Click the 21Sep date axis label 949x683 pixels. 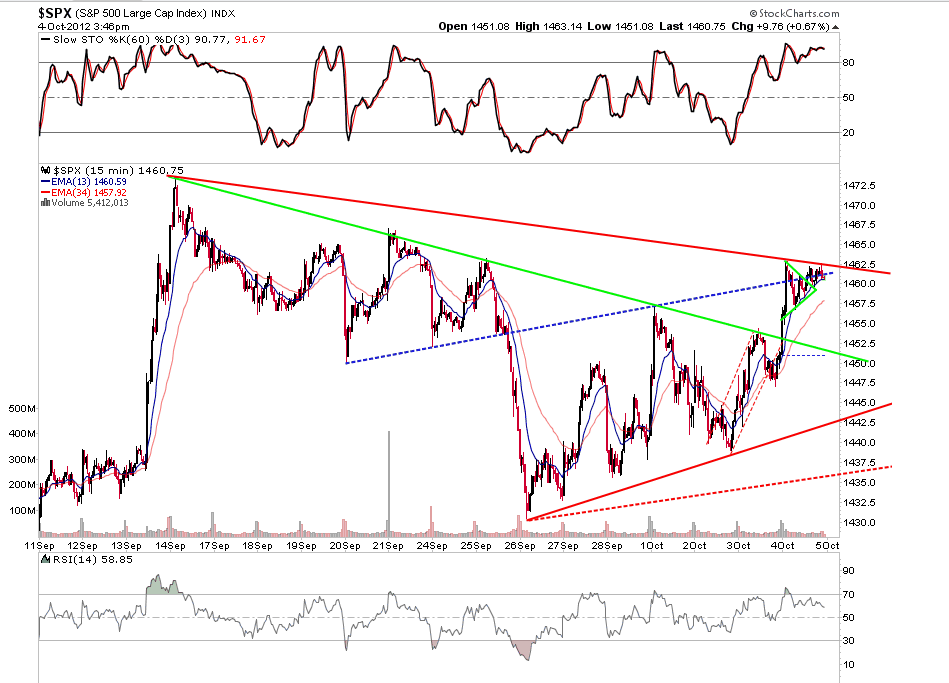[x=388, y=546]
